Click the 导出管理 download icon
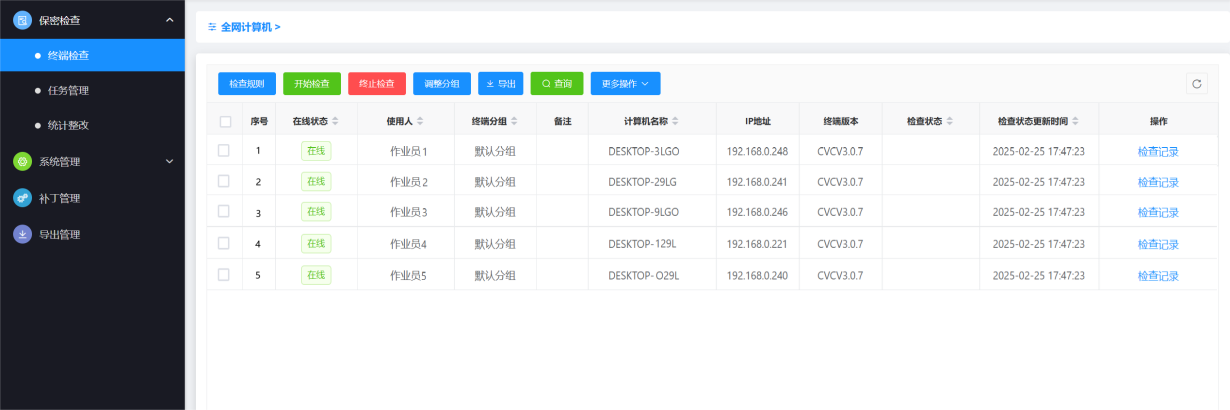1230x410 pixels. (x=22, y=235)
